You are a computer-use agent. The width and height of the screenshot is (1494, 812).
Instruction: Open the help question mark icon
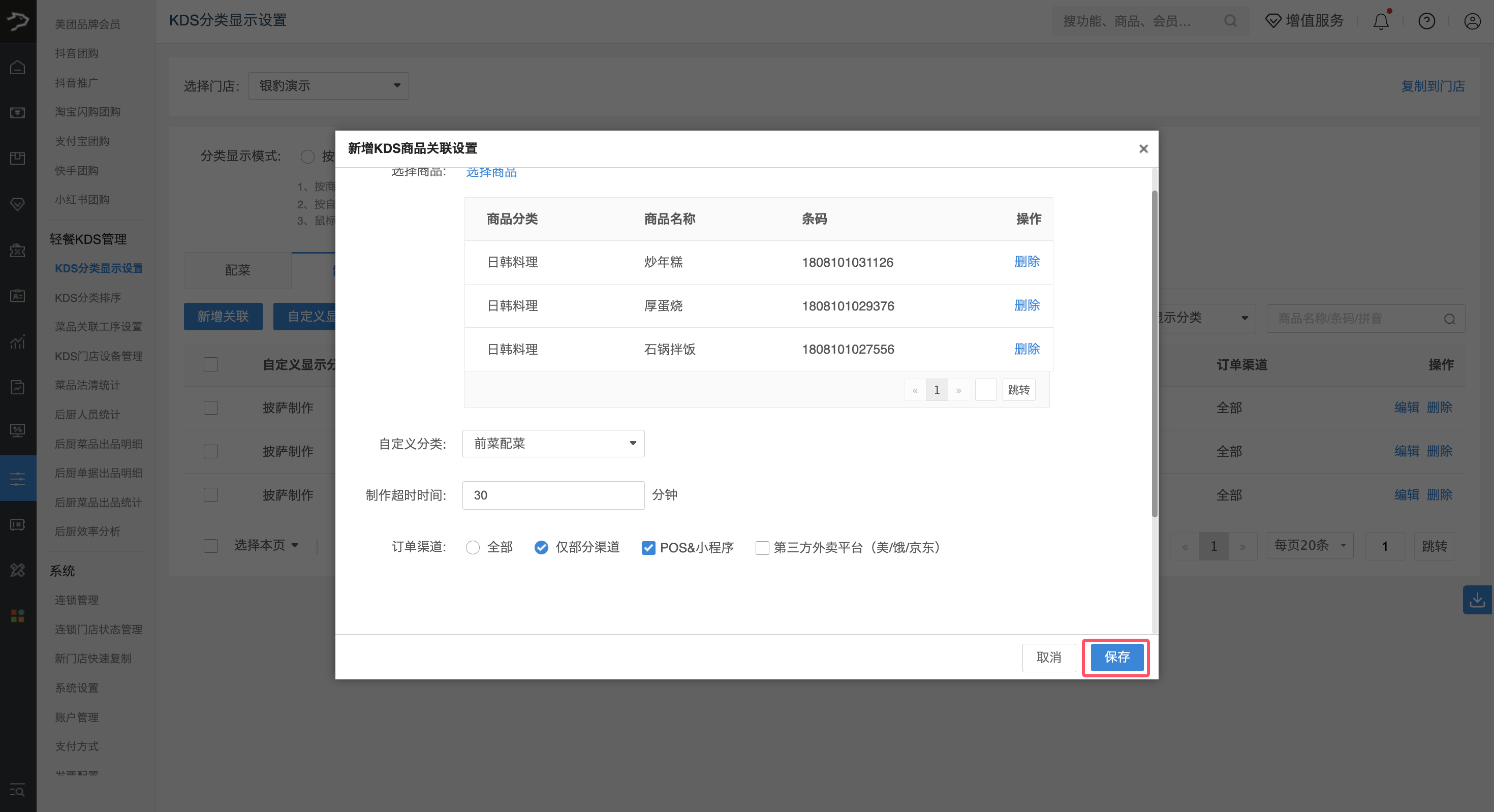coord(1427,21)
